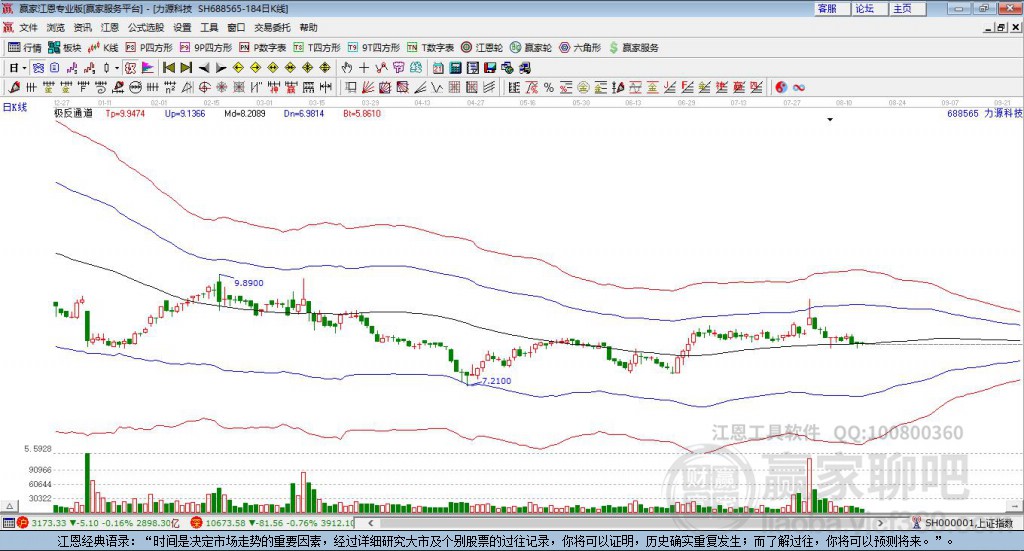Select the hand pan tool

tap(347, 68)
